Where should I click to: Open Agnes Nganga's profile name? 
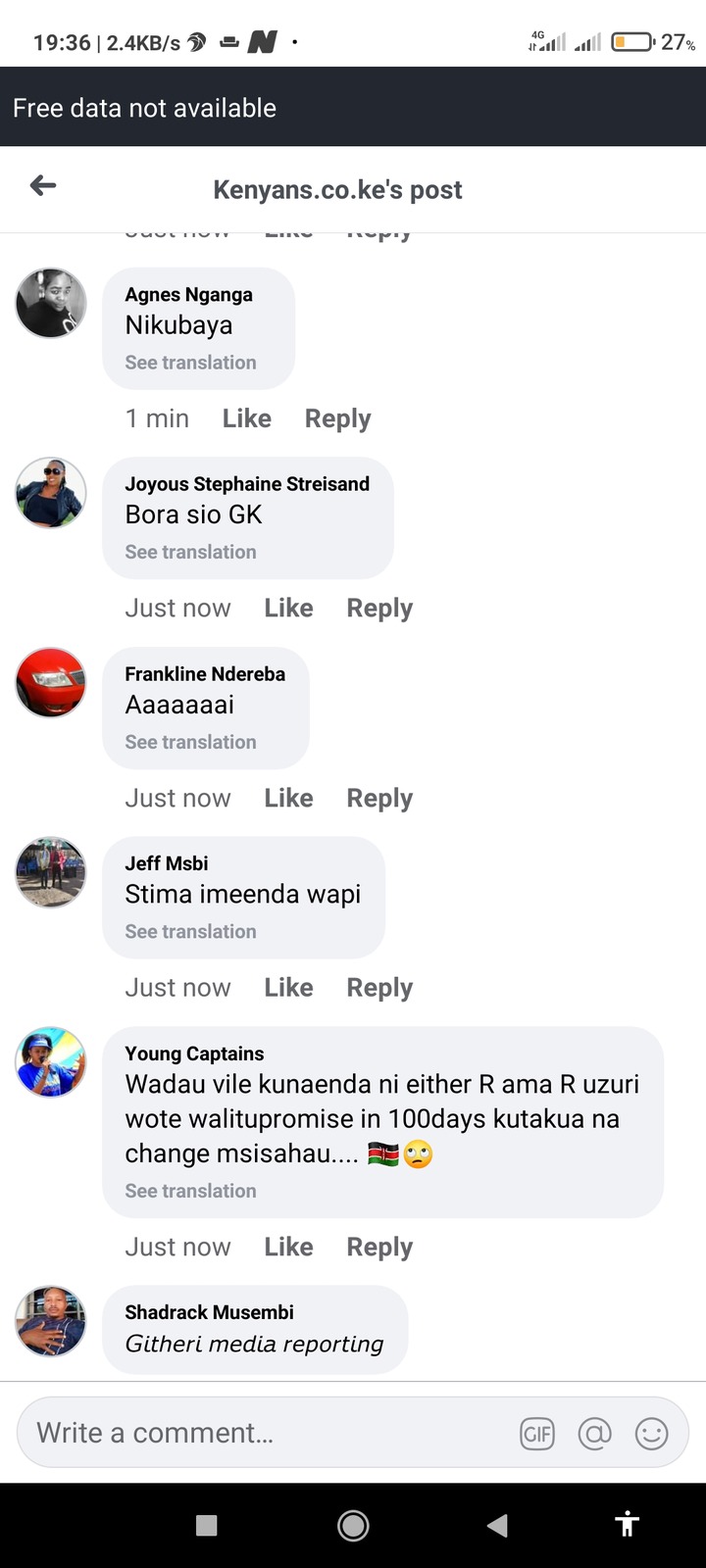tap(188, 295)
